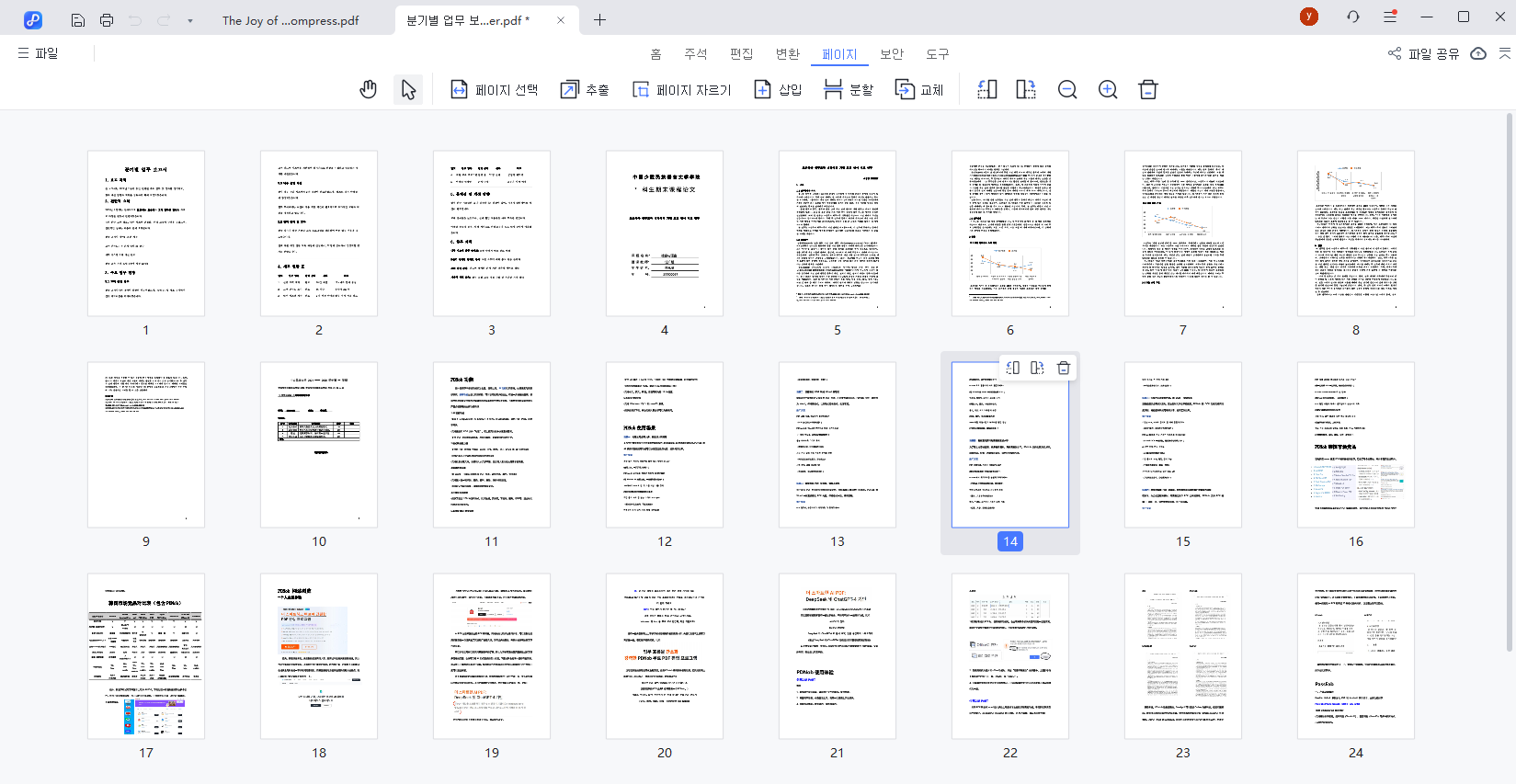Viewport: 1516px width, 784px height.
Task: Zoom out the page thumbnails
Action: pyautogui.click(x=1067, y=89)
